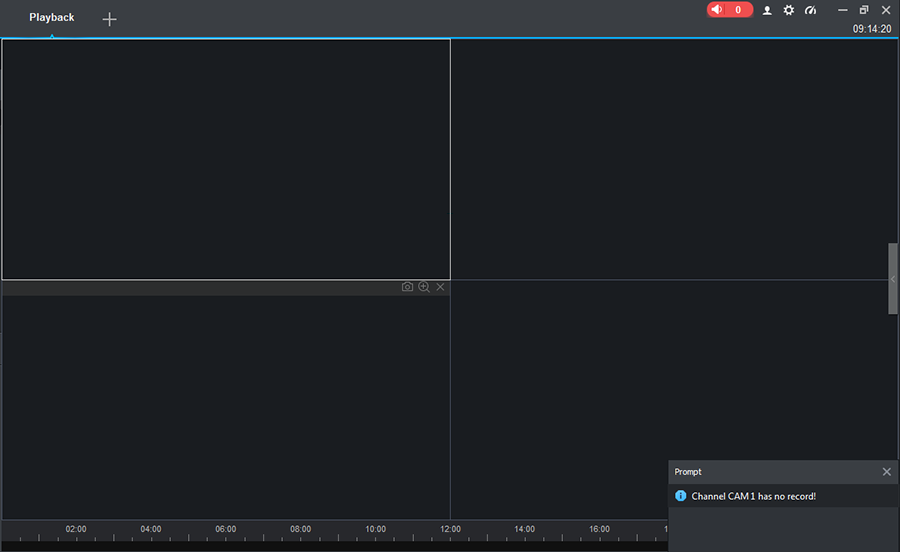Jump to 12:00 on the timeline
900x552 pixels.
point(451,537)
